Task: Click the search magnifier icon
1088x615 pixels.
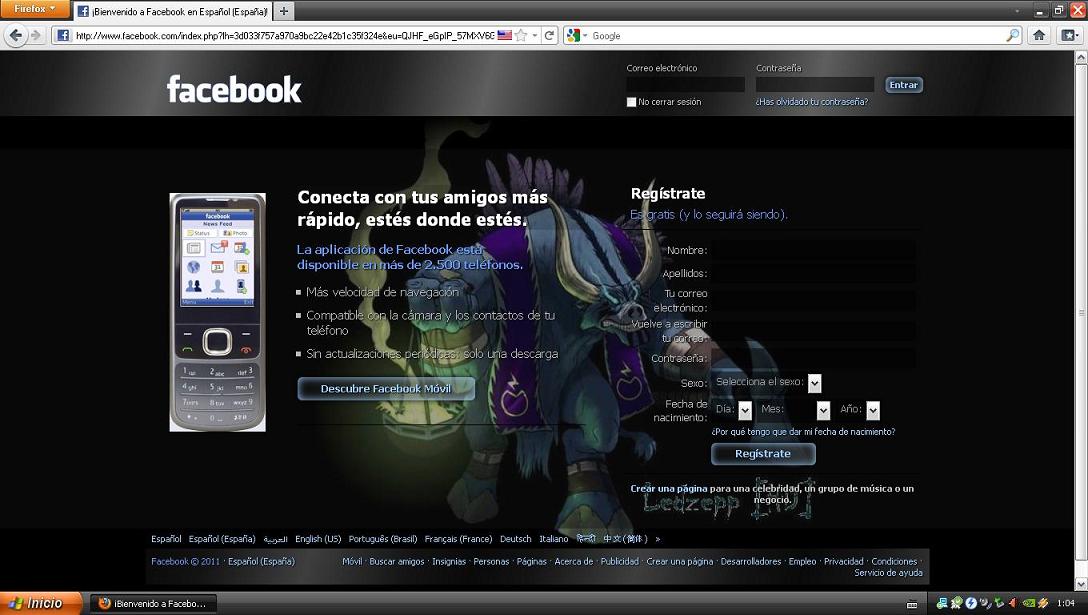Action: [x=1013, y=35]
